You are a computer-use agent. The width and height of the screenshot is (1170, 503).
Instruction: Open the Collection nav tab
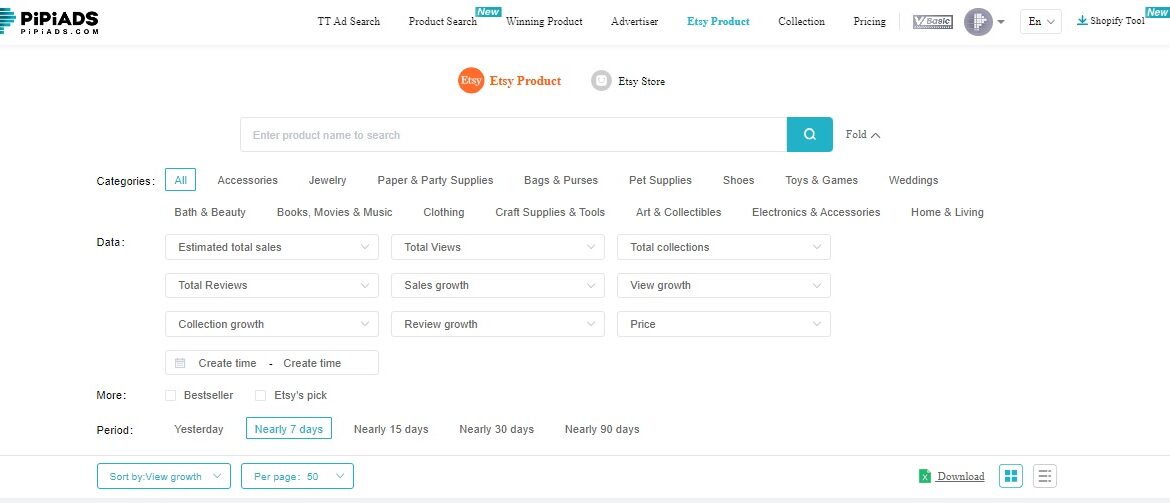[801, 22]
